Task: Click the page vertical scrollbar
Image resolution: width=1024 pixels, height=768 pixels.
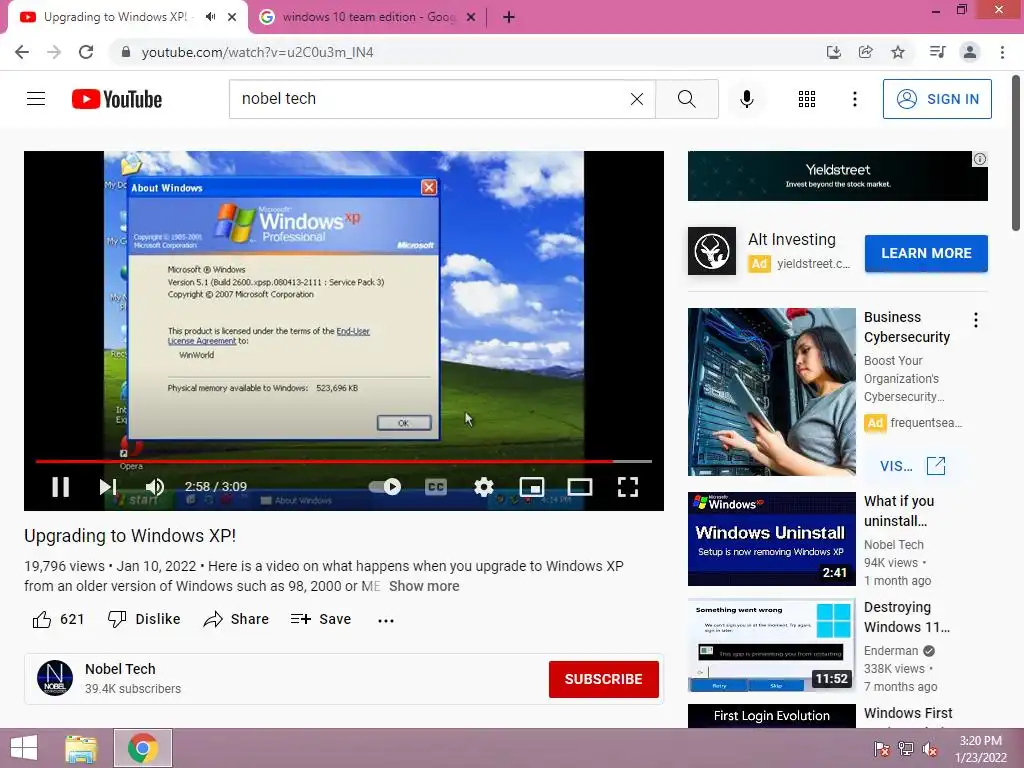Action: (1016, 153)
